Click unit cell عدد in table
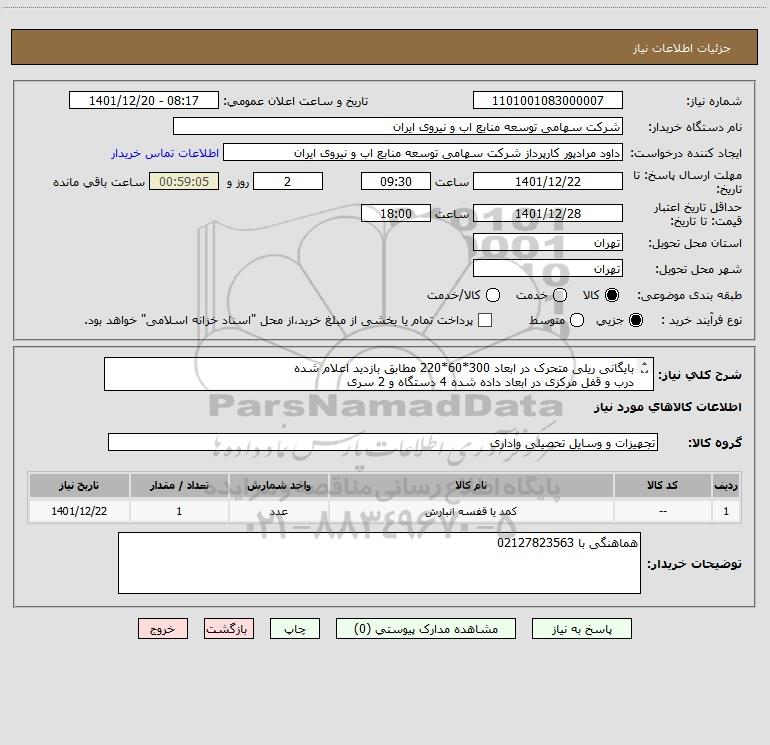770x745 pixels. (278, 512)
